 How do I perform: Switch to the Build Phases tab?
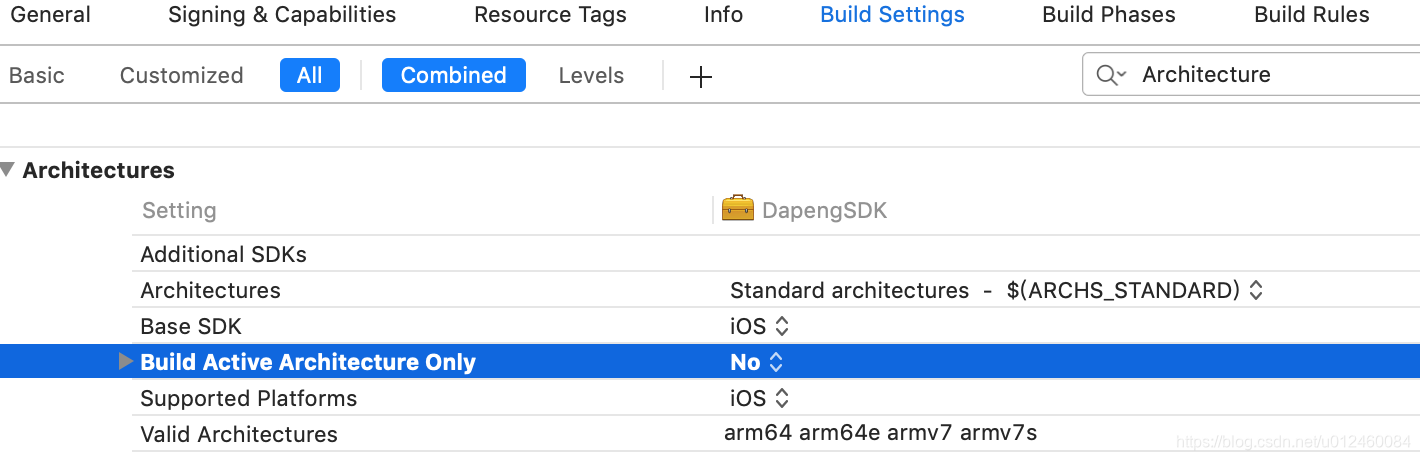click(x=1108, y=15)
